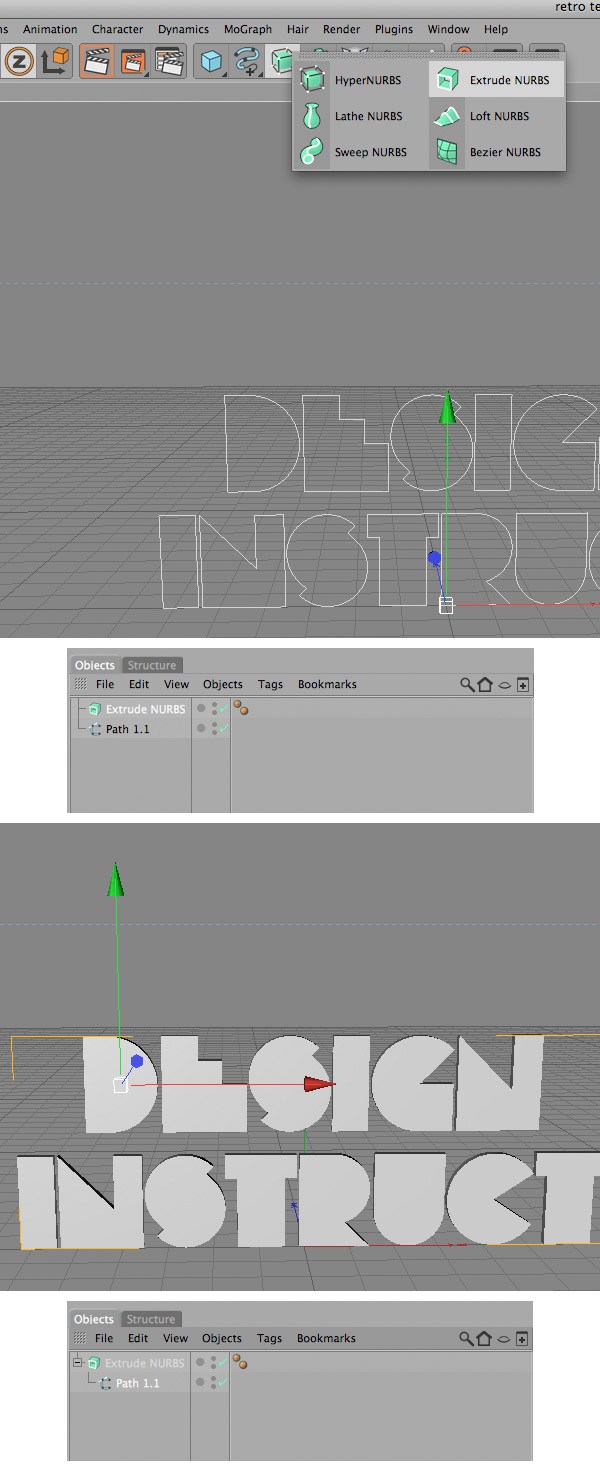This screenshot has height=1476, width=600.
Task: Toggle green checkmark of un-nested Path 1.1
Action: [223, 729]
